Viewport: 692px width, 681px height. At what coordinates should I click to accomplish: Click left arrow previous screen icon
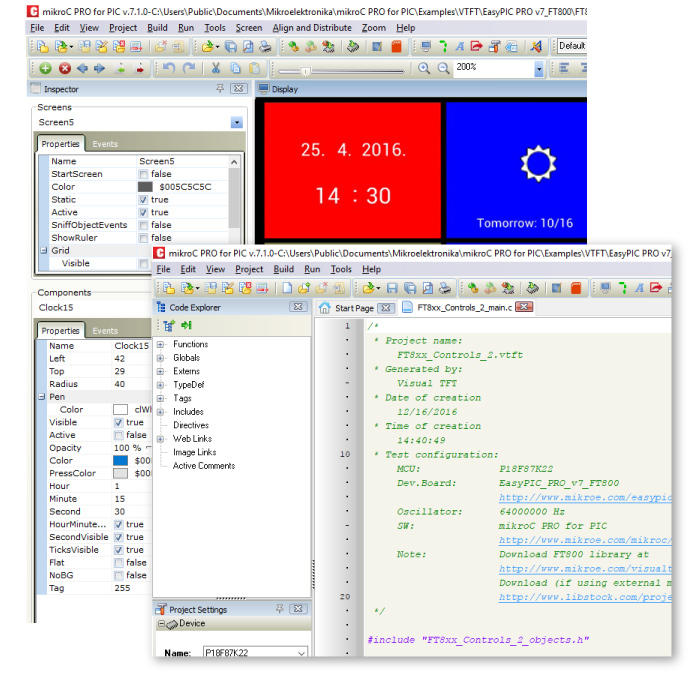coord(82,68)
